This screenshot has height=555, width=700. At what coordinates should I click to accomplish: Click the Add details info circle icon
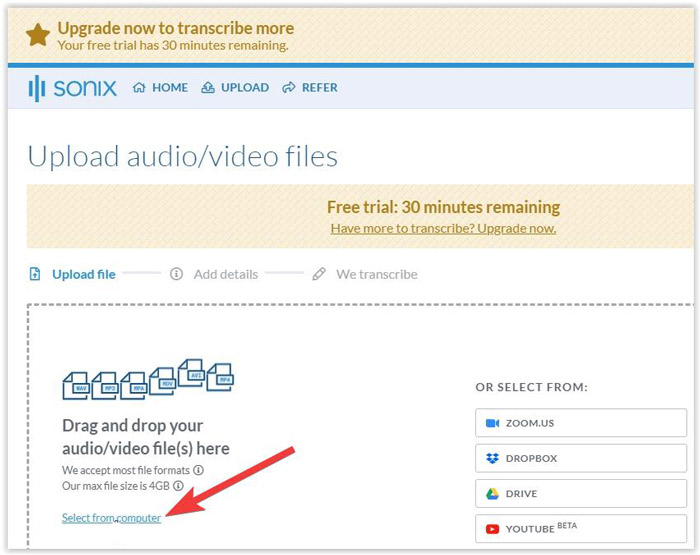click(176, 274)
